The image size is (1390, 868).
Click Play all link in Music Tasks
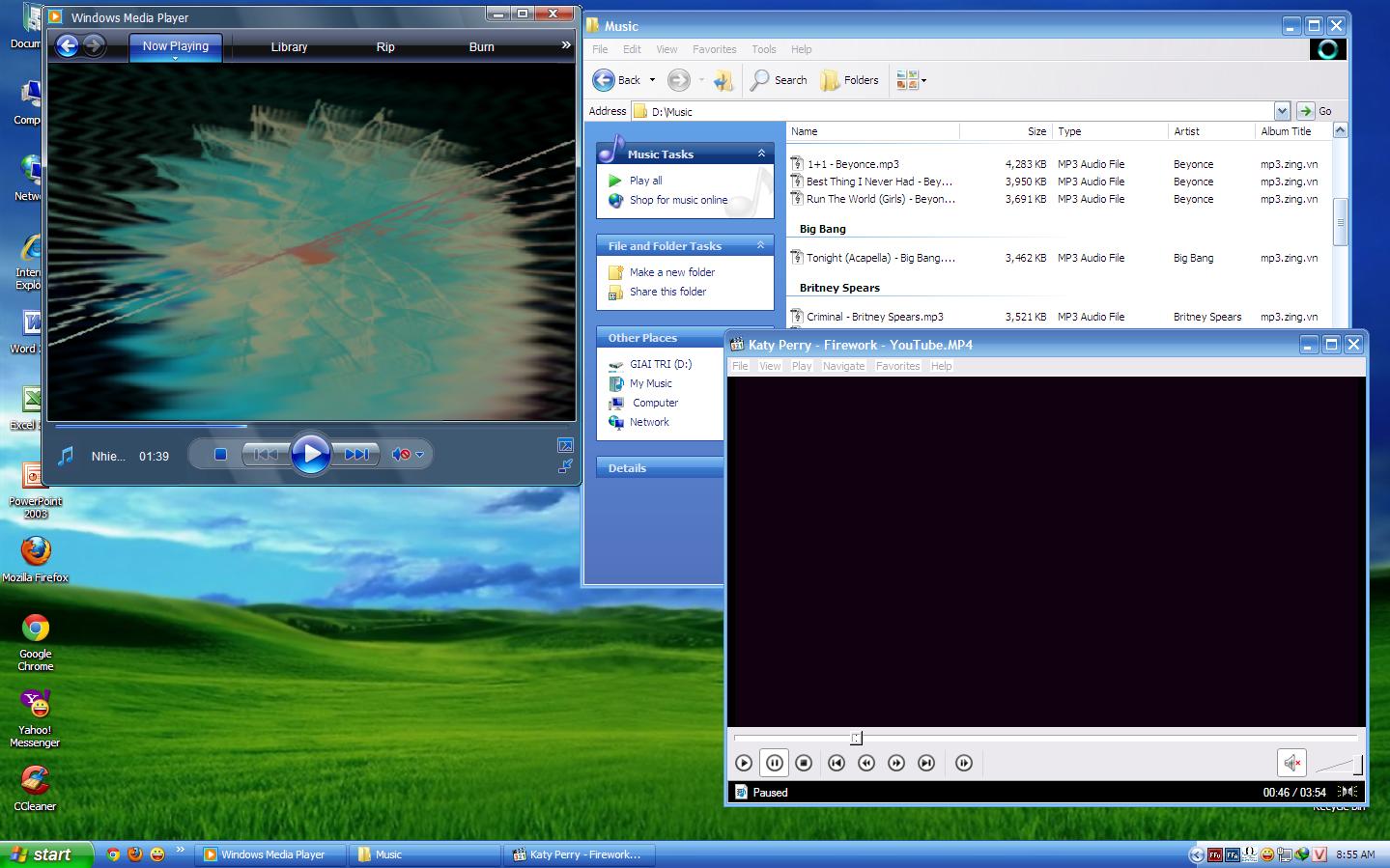pos(645,181)
